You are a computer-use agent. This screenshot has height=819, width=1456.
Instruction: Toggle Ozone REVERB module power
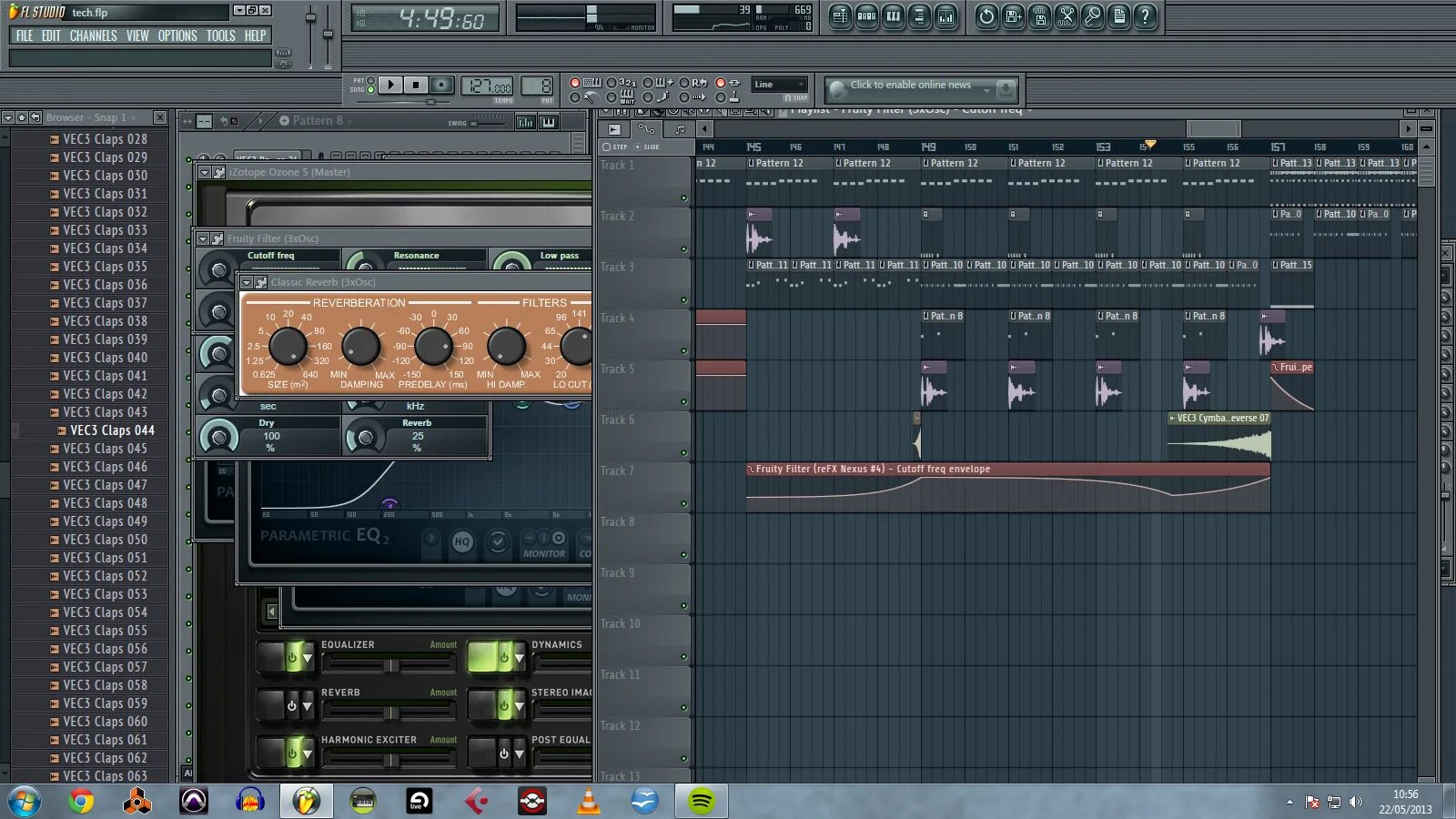(x=292, y=705)
